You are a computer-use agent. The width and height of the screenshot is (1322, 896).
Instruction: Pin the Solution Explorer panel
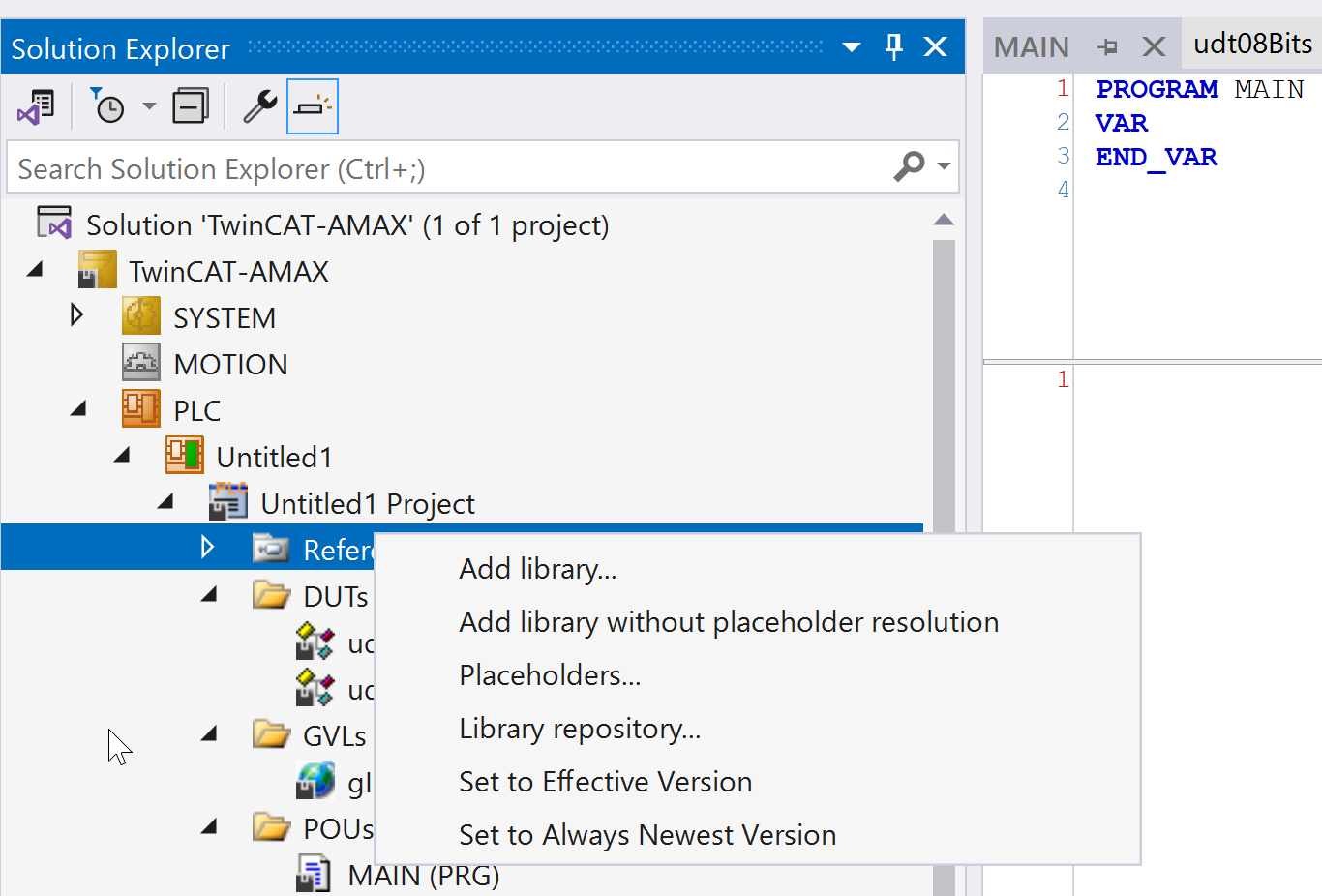894,46
